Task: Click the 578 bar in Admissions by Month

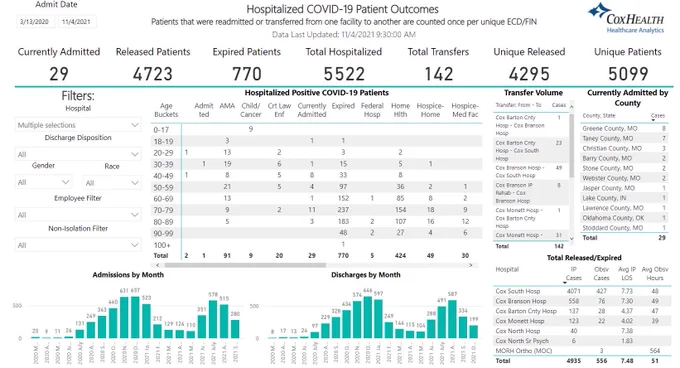Action: (213, 319)
